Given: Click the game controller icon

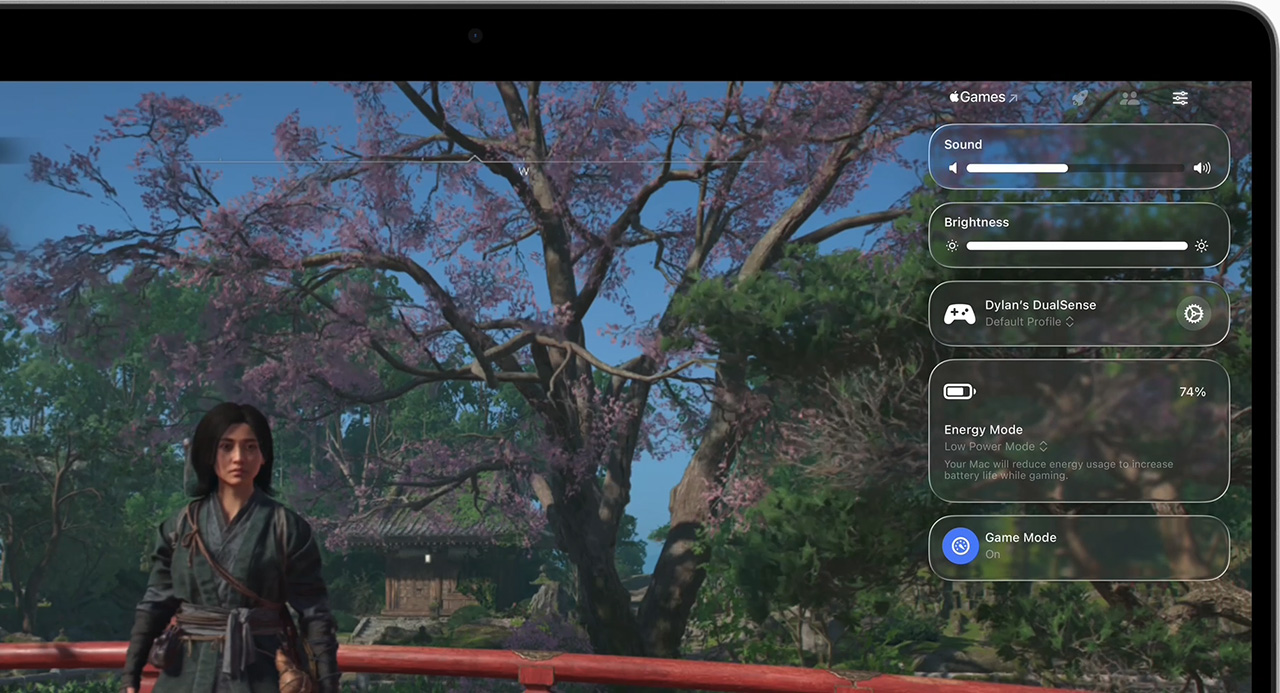Looking at the screenshot, I should (960, 314).
